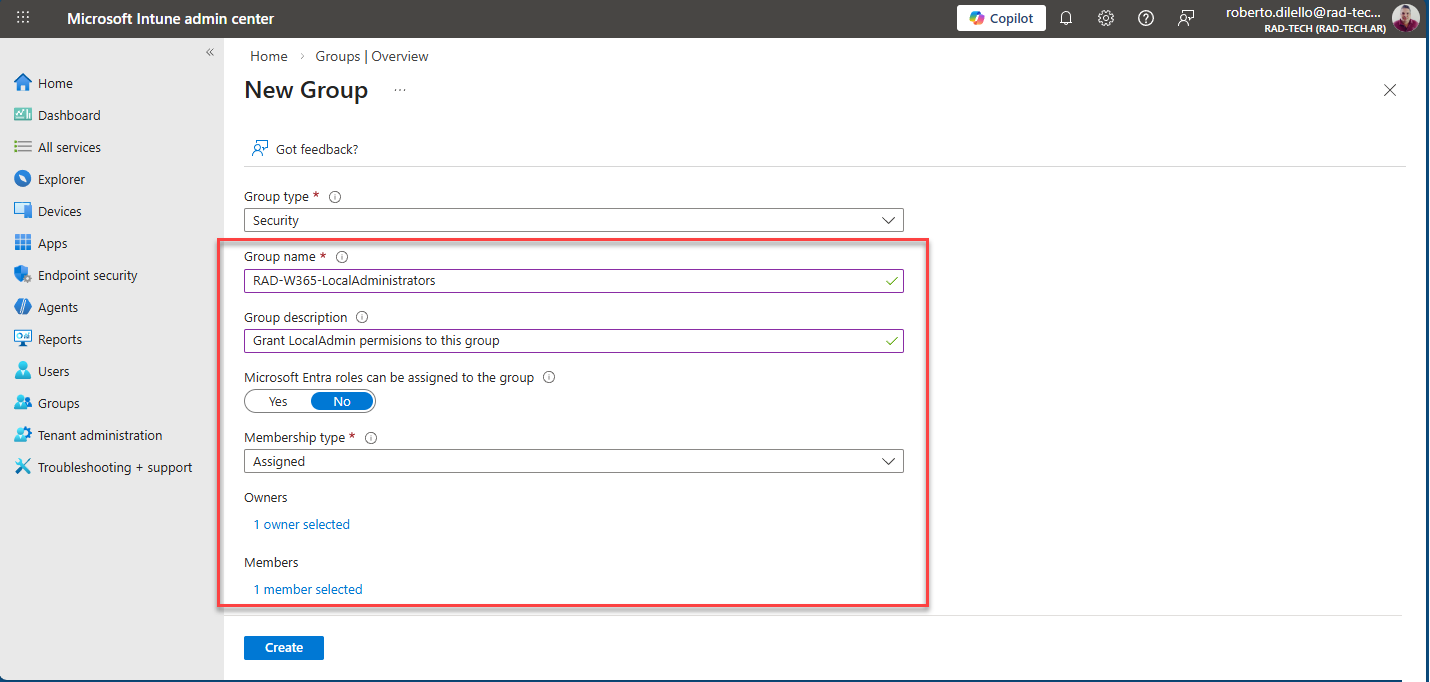1430x682 pixels.
Task: Open the 1 owner selected link
Action: [301, 524]
